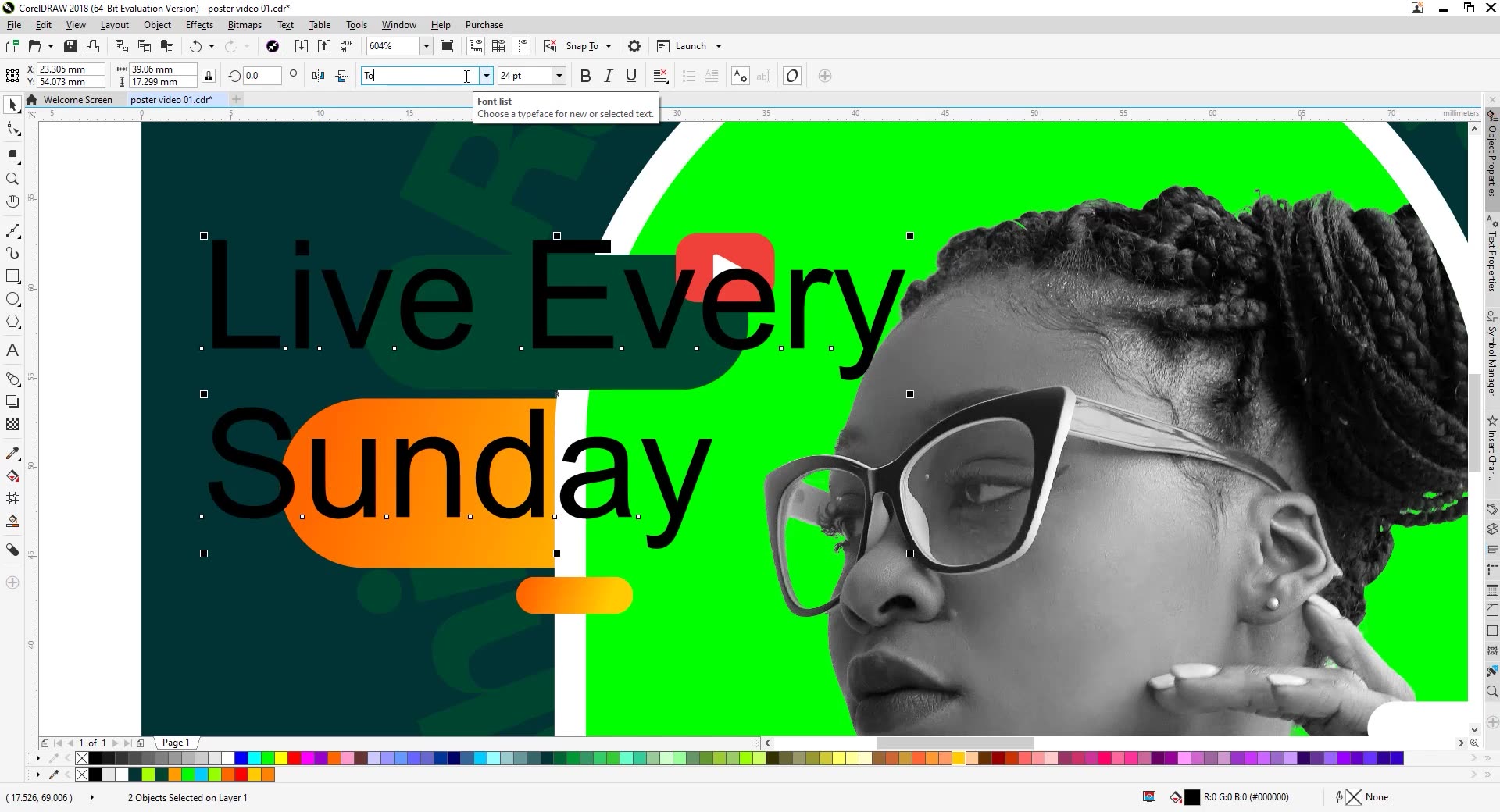
Task: Toggle bold formatting on selected text
Action: 585,76
